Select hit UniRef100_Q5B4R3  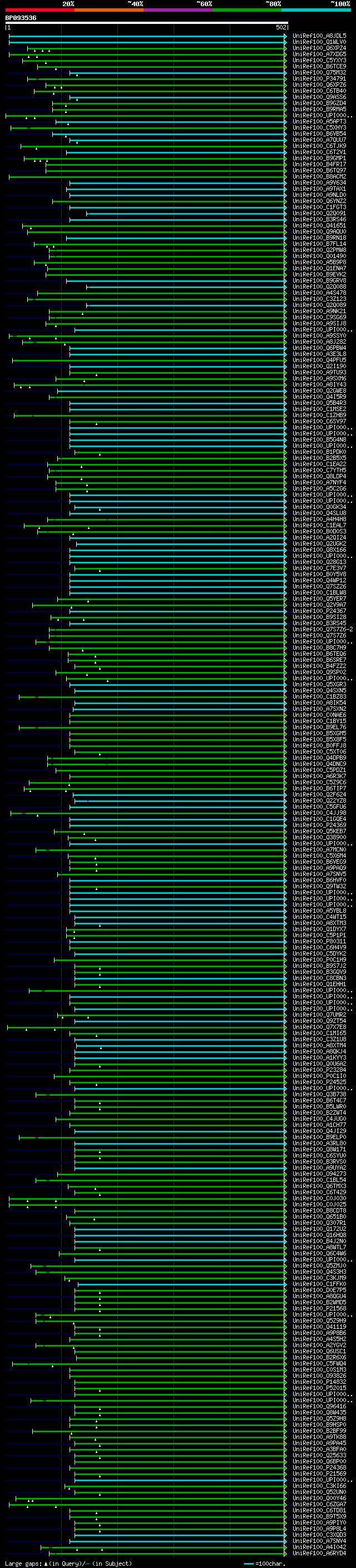(319, 403)
